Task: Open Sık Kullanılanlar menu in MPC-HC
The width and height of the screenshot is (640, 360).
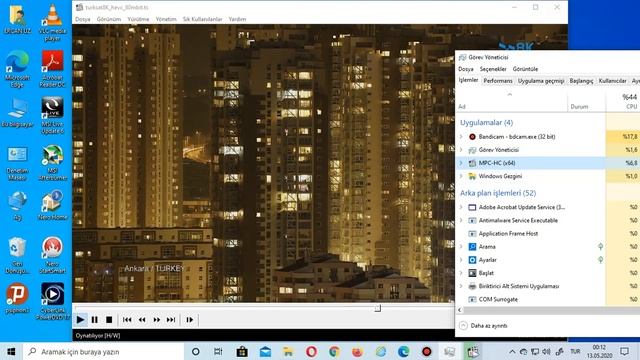Action: 202,19
